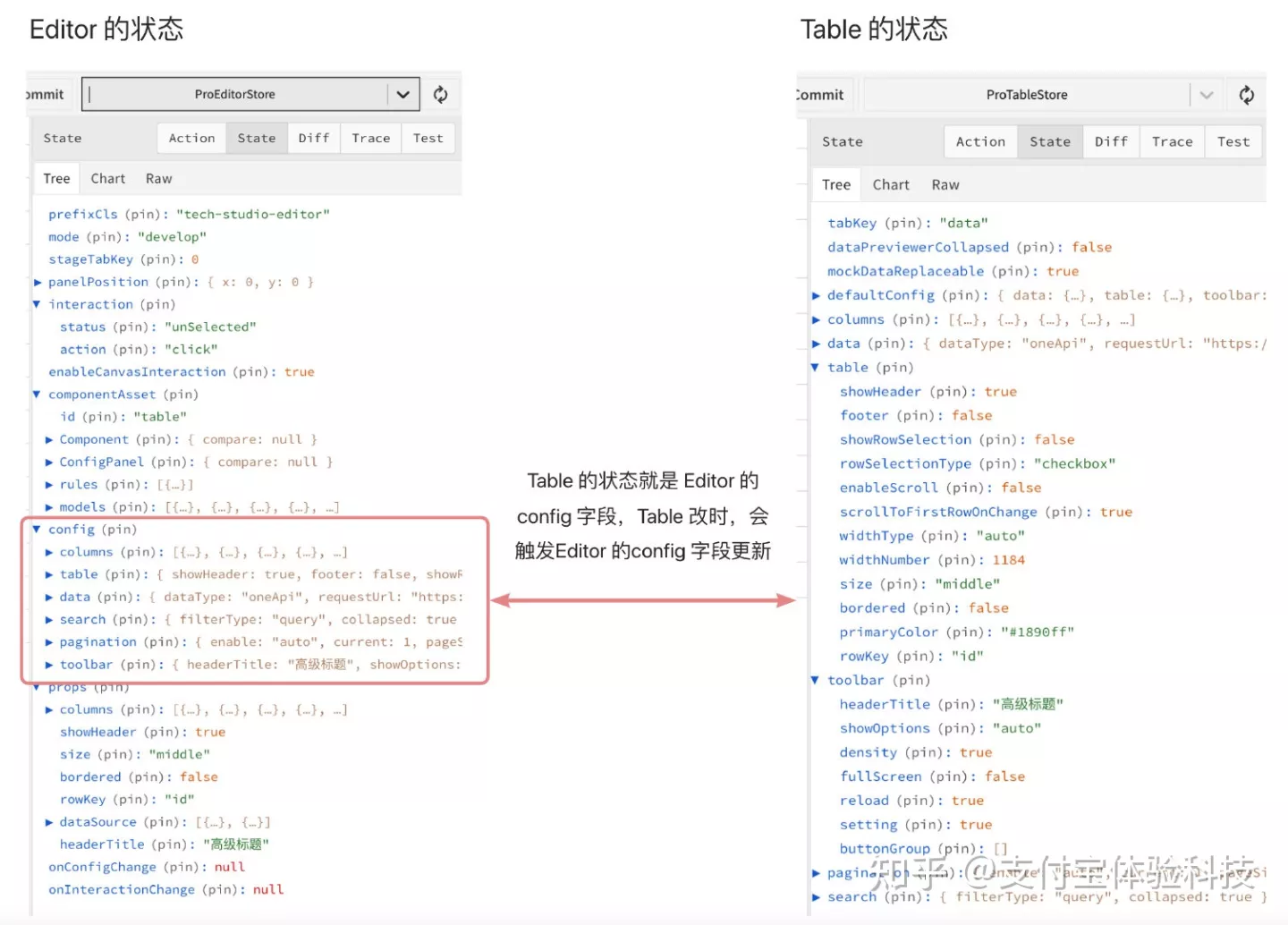This screenshot has height=925, width=1288.
Task: Expand the models node
Action: tap(49, 507)
